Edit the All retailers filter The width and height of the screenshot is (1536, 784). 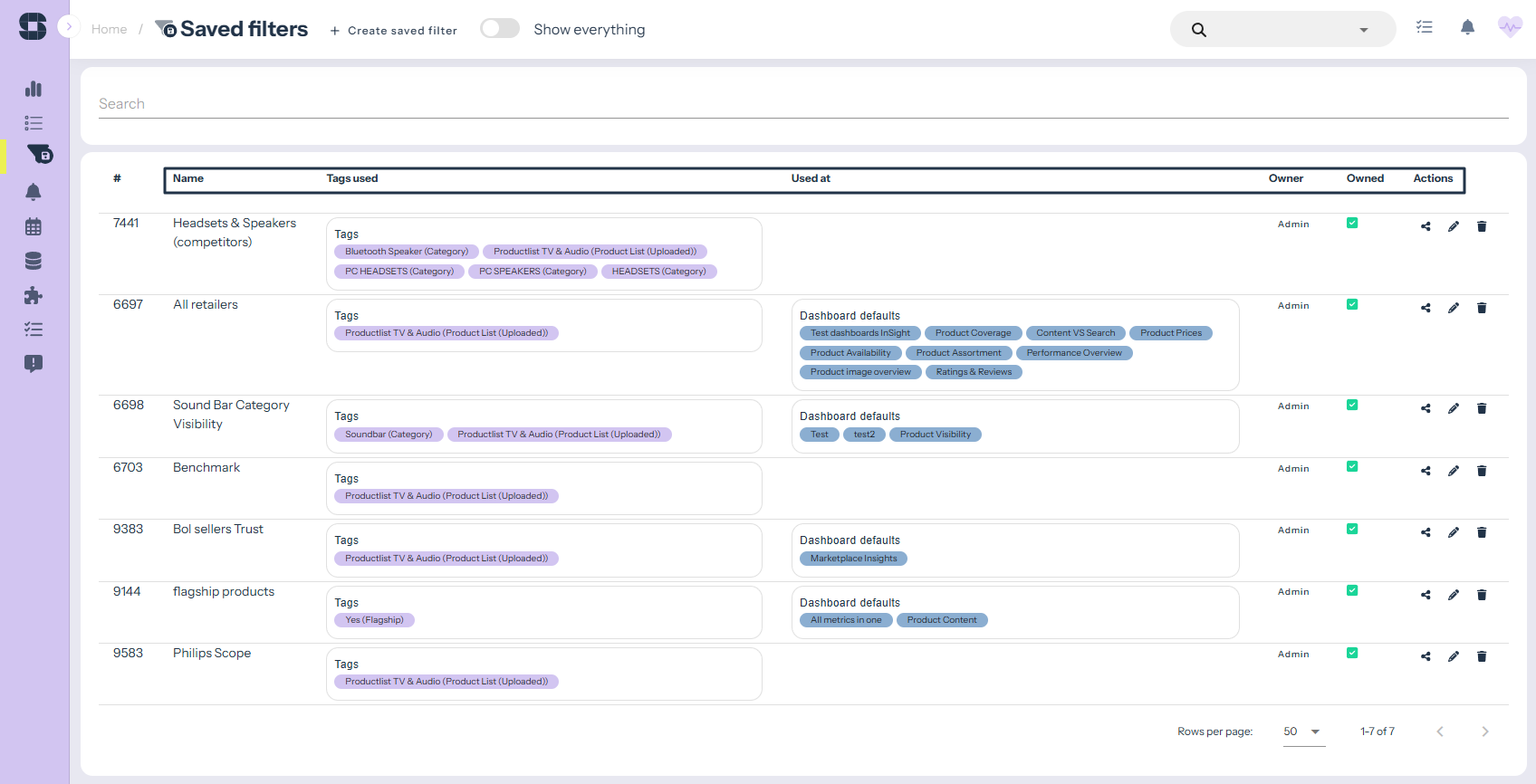pos(1454,308)
